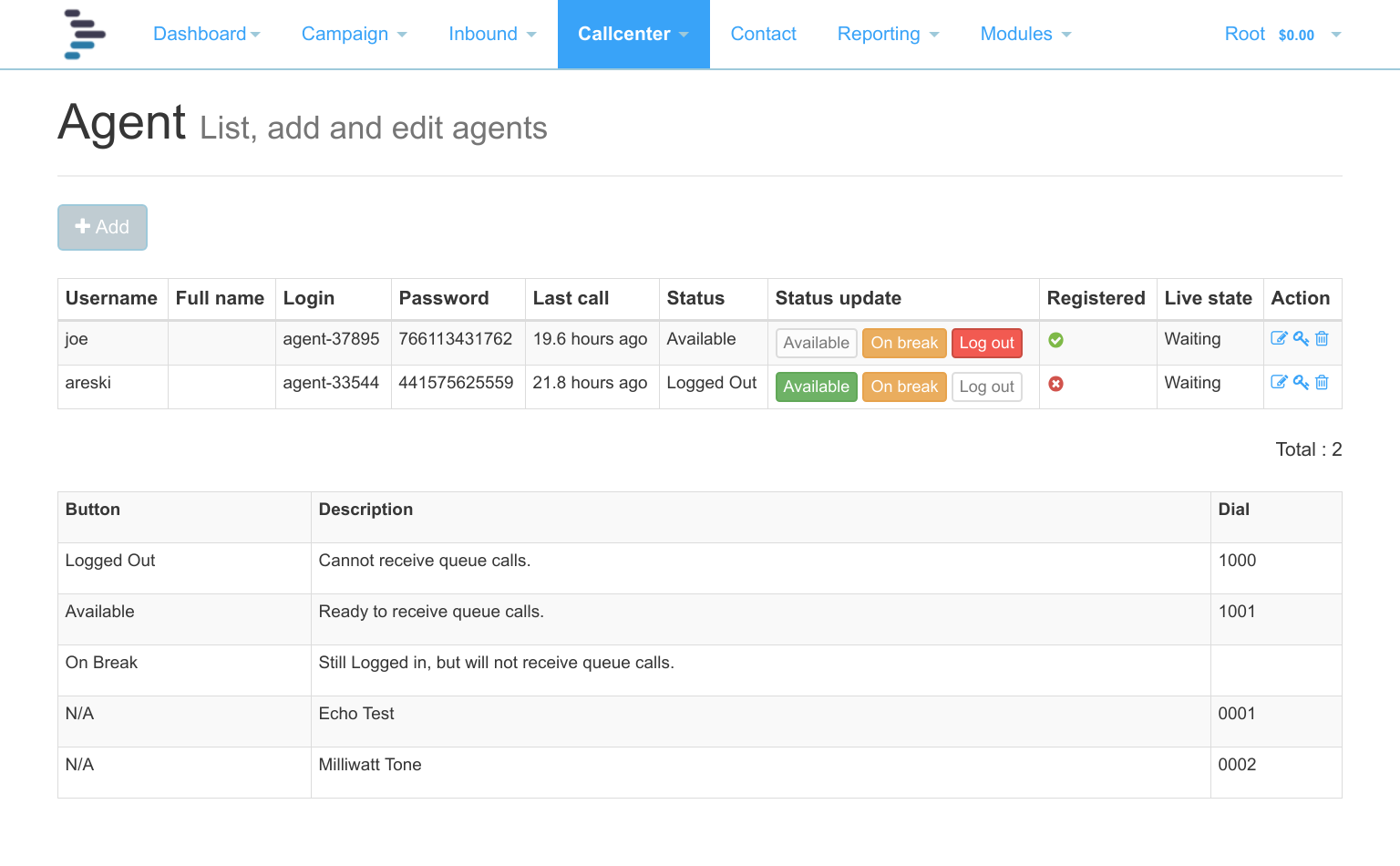Image resolution: width=1400 pixels, height=866 pixels.
Task: Change password for areski via key icon
Action: pos(1301,382)
